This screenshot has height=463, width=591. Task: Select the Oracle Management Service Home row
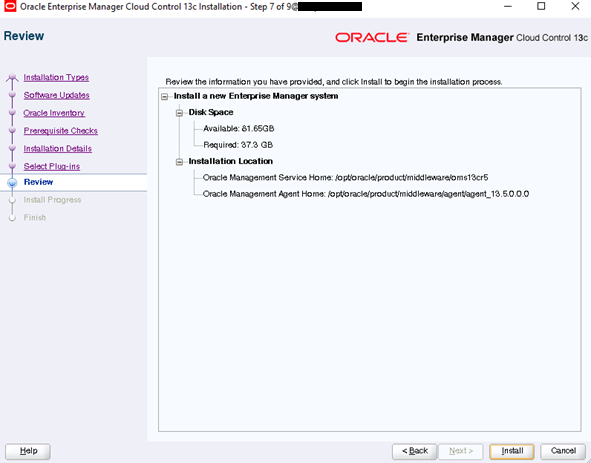pyautogui.click(x=345, y=178)
